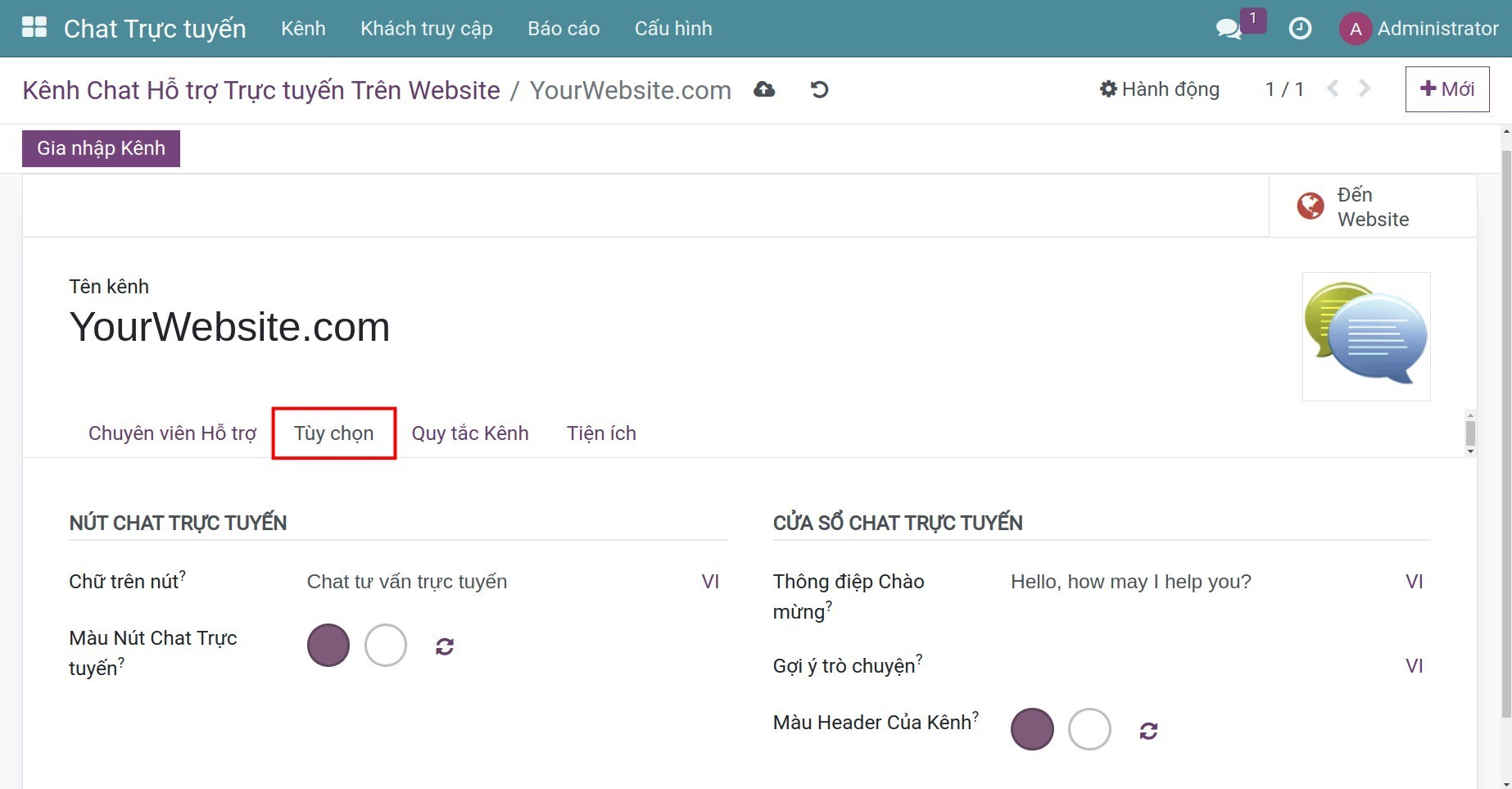This screenshot has width=1512, height=789.
Task: Open the activities clock icon
Action: [x=1300, y=29]
